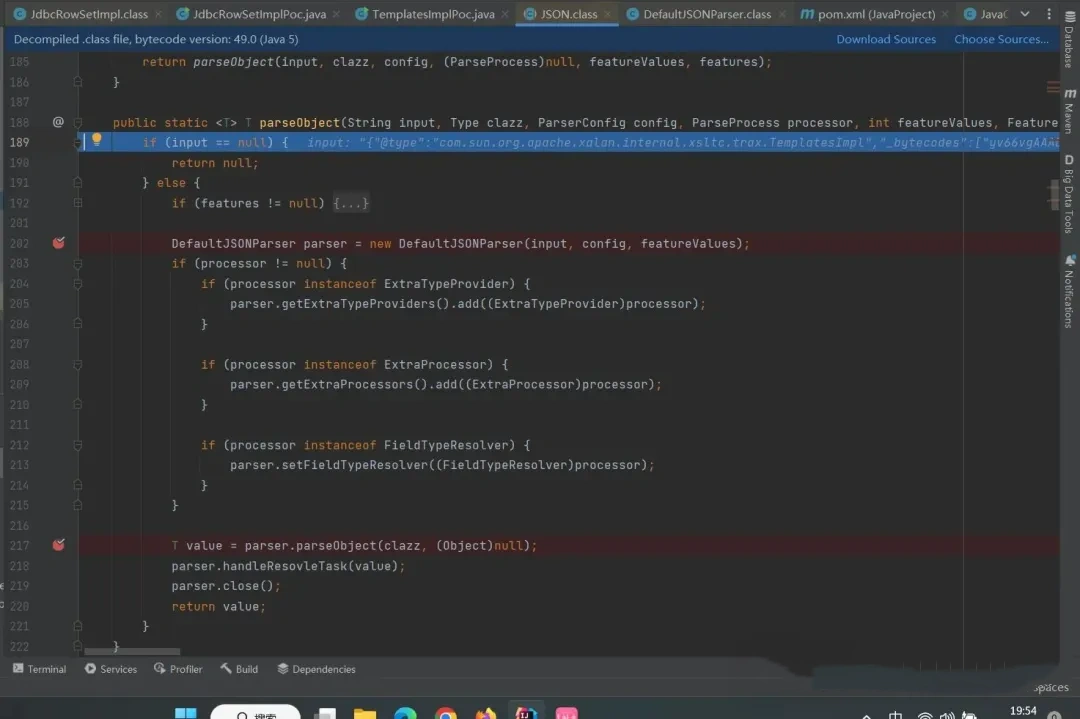The height and width of the screenshot is (719, 1080).
Task: Click the horizontal editor scrollbar thumb
Action: coord(132,651)
